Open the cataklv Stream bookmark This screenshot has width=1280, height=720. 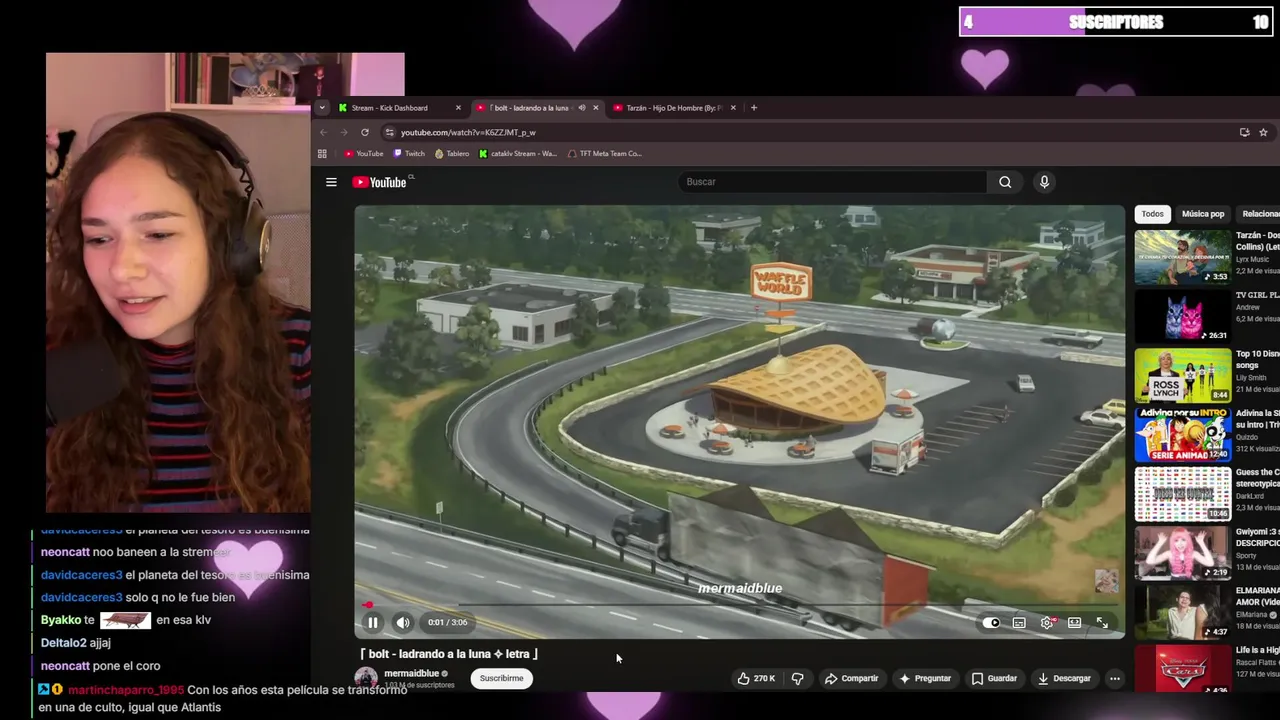(518, 154)
